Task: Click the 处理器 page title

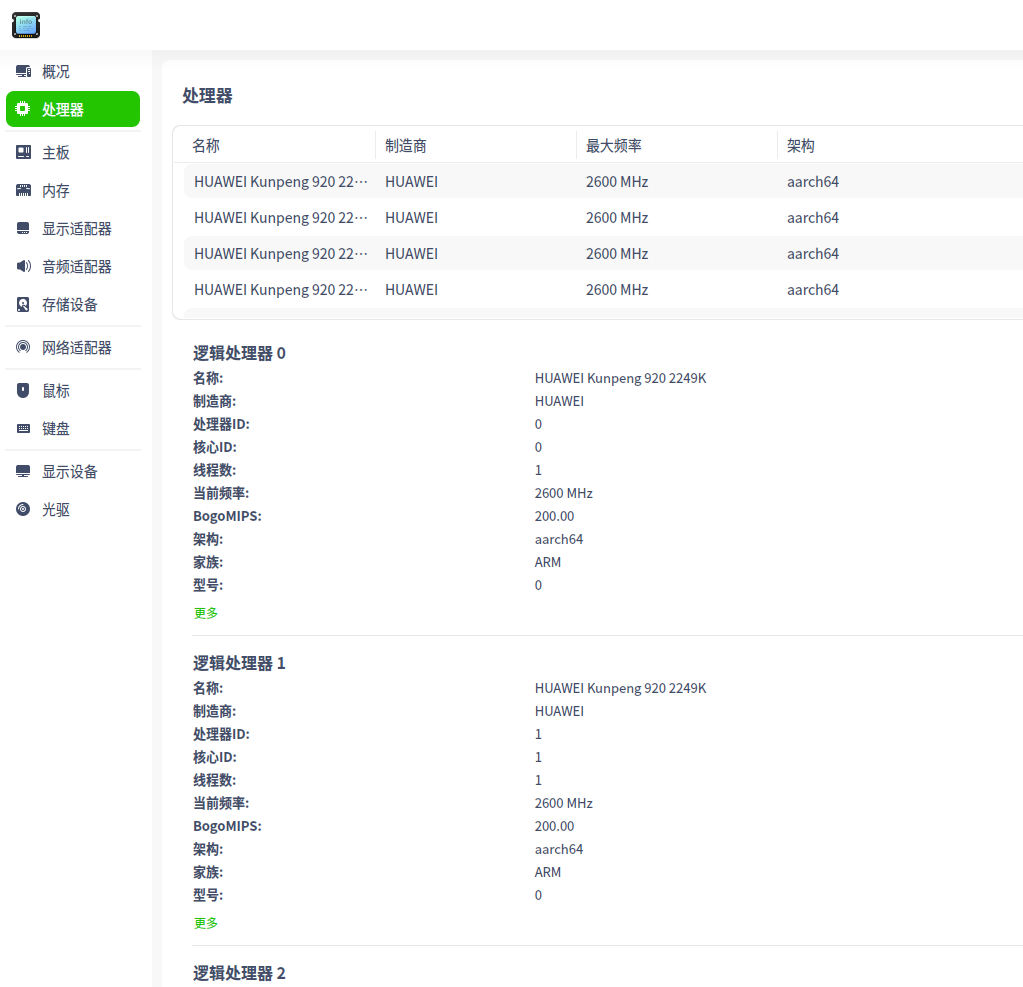Action: (x=207, y=95)
